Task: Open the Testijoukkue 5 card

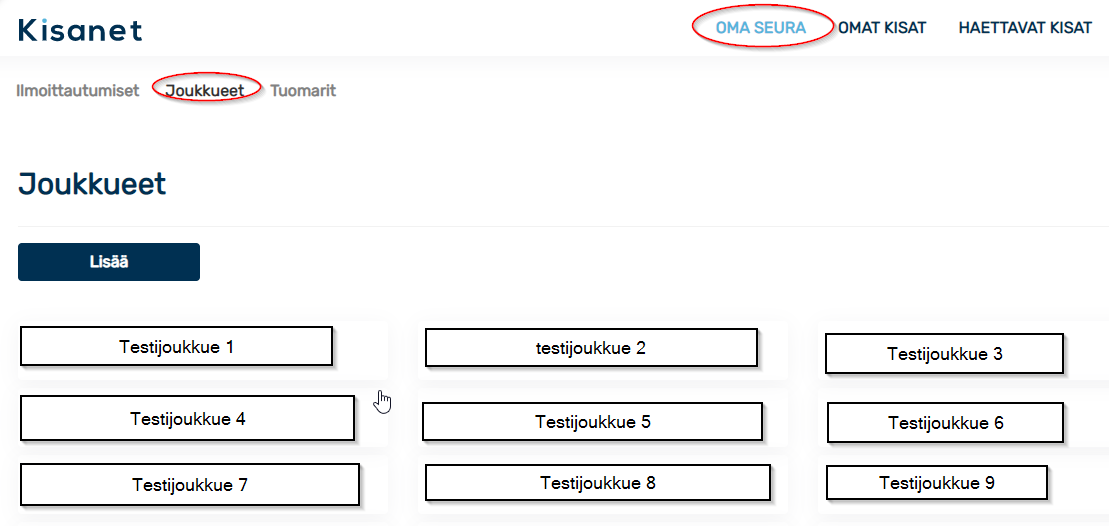Action: [x=593, y=422]
